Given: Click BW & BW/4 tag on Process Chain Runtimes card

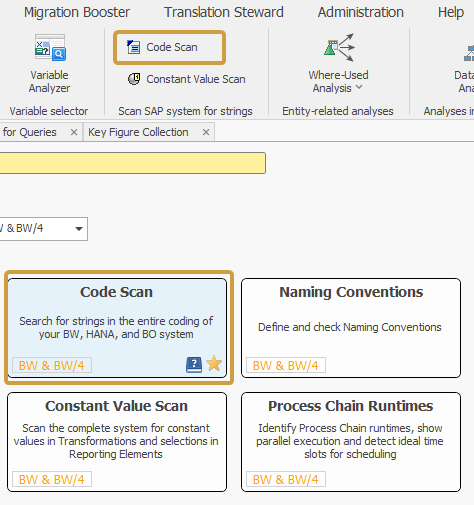Looking at the screenshot, I should (x=286, y=479).
